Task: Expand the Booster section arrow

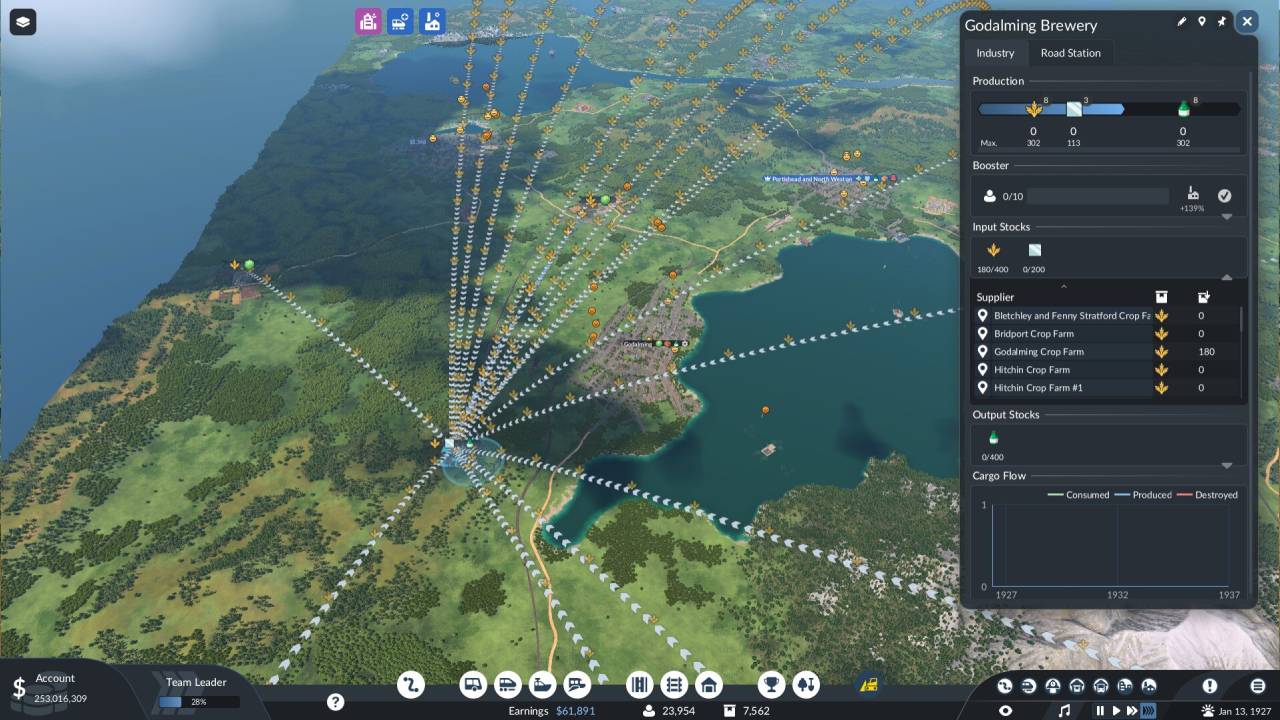Action: tap(1227, 217)
